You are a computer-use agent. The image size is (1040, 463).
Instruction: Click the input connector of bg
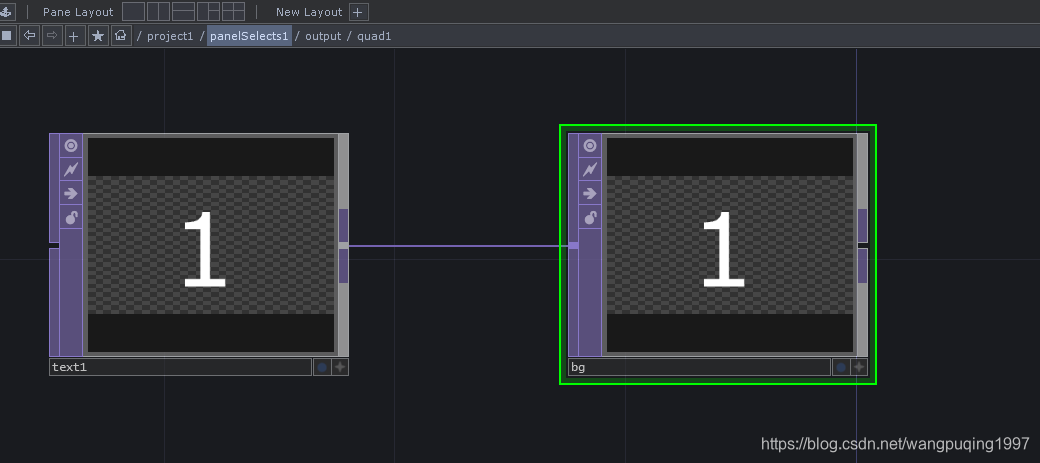click(574, 245)
